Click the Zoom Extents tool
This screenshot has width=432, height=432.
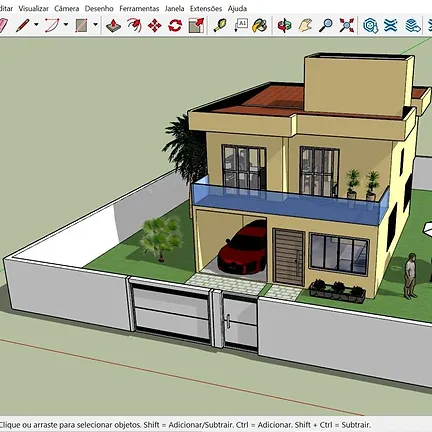tap(347, 25)
